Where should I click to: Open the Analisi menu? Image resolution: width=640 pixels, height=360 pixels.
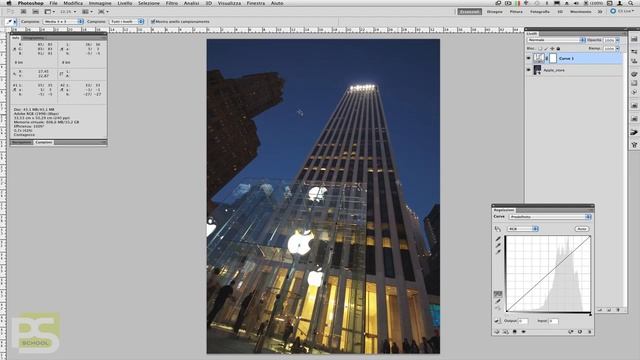[191, 3]
